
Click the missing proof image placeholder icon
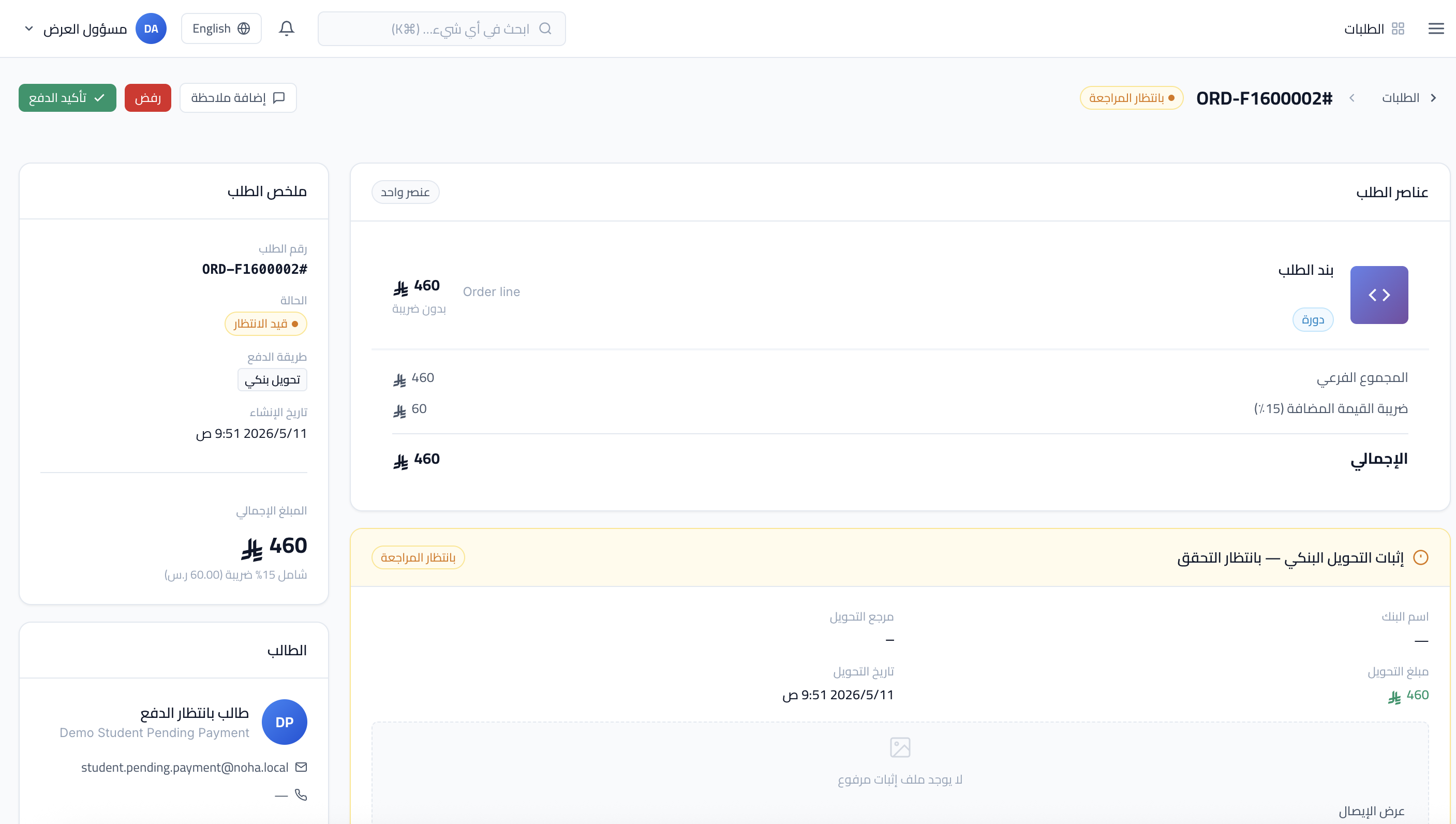pyautogui.click(x=900, y=747)
